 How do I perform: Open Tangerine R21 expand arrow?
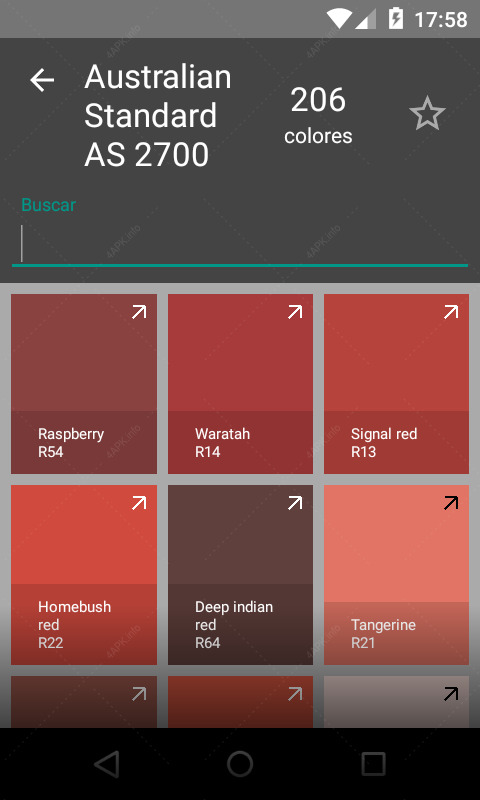pos(451,503)
